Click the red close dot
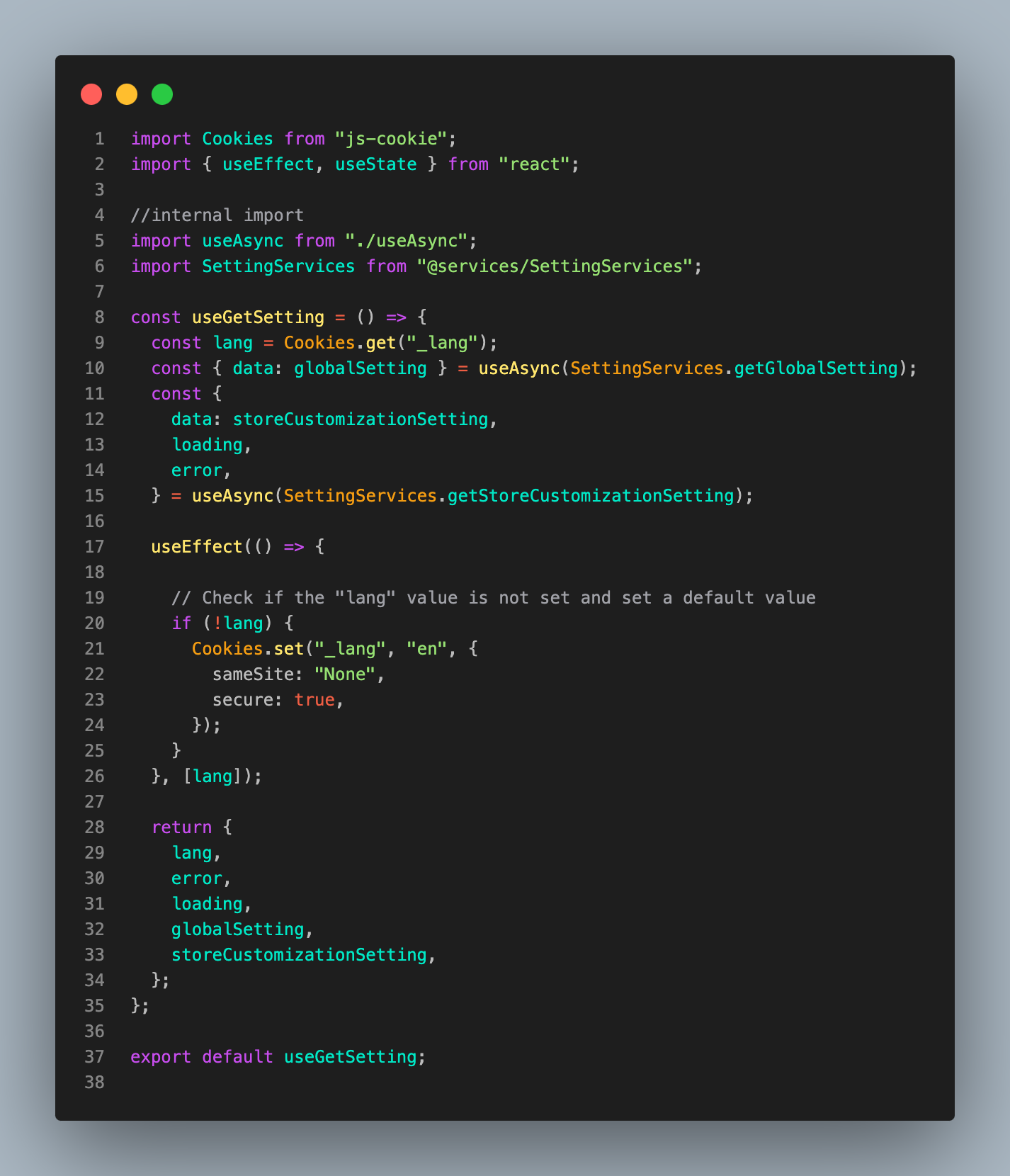The image size is (1010, 1176). coord(91,94)
